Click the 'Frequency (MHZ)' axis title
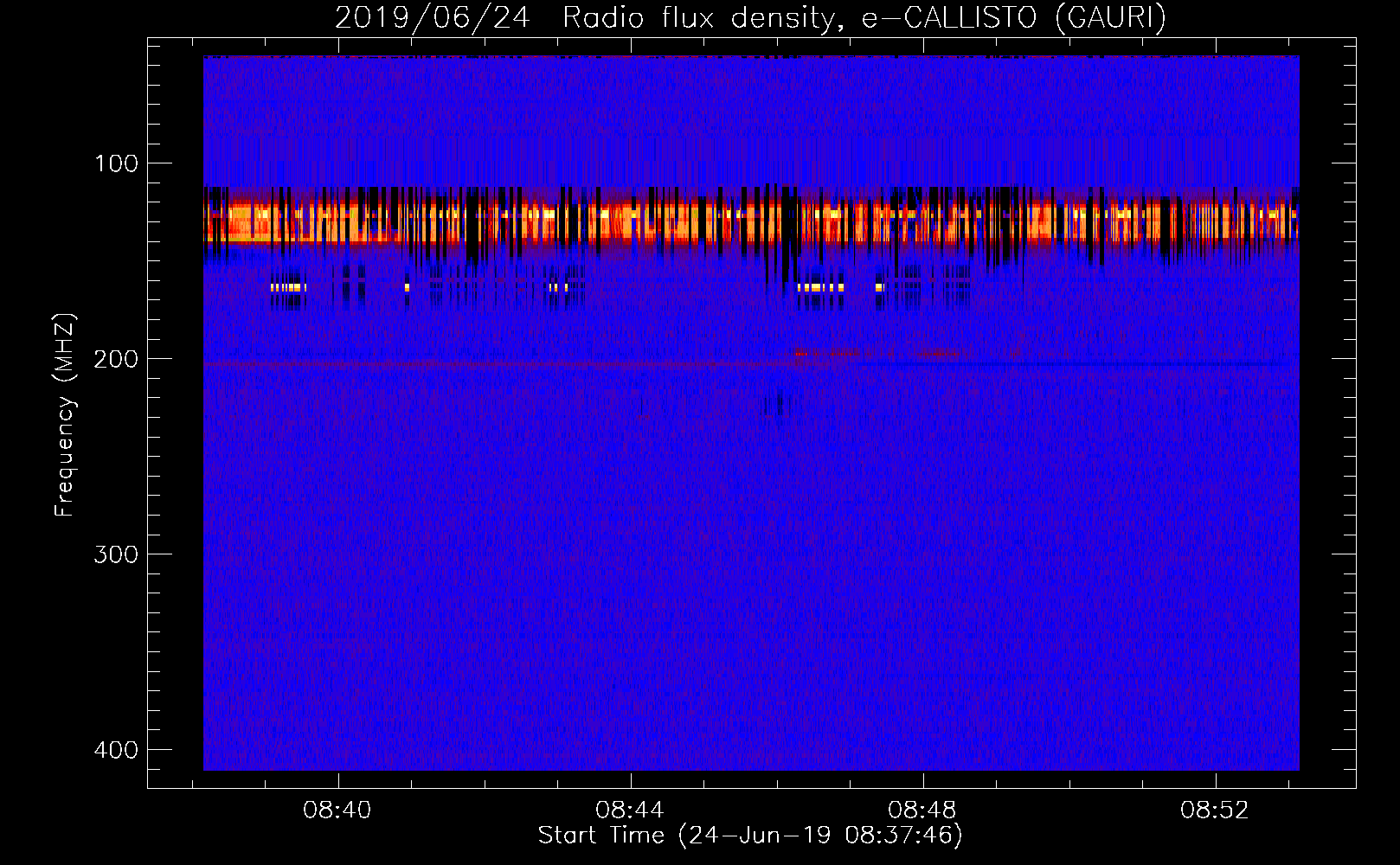Viewport: 1400px width, 865px height. (65, 415)
